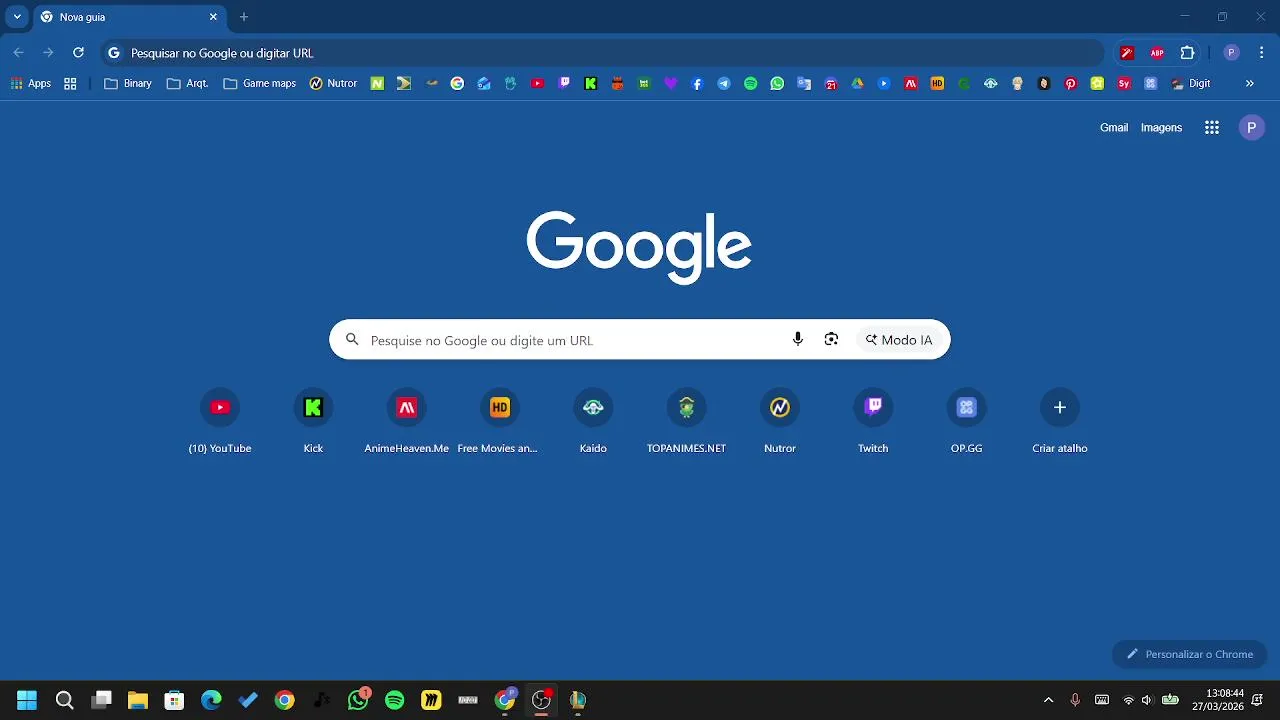Open Windows taskbar search
The height and width of the screenshot is (720, 1280).
click(x=64, y=700)
